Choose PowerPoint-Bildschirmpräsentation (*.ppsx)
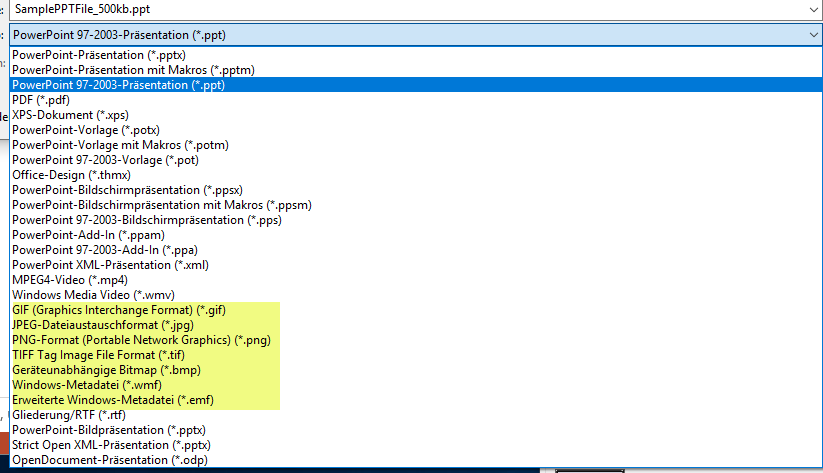This screenshot has height=473, width=823. coord(416,190)
